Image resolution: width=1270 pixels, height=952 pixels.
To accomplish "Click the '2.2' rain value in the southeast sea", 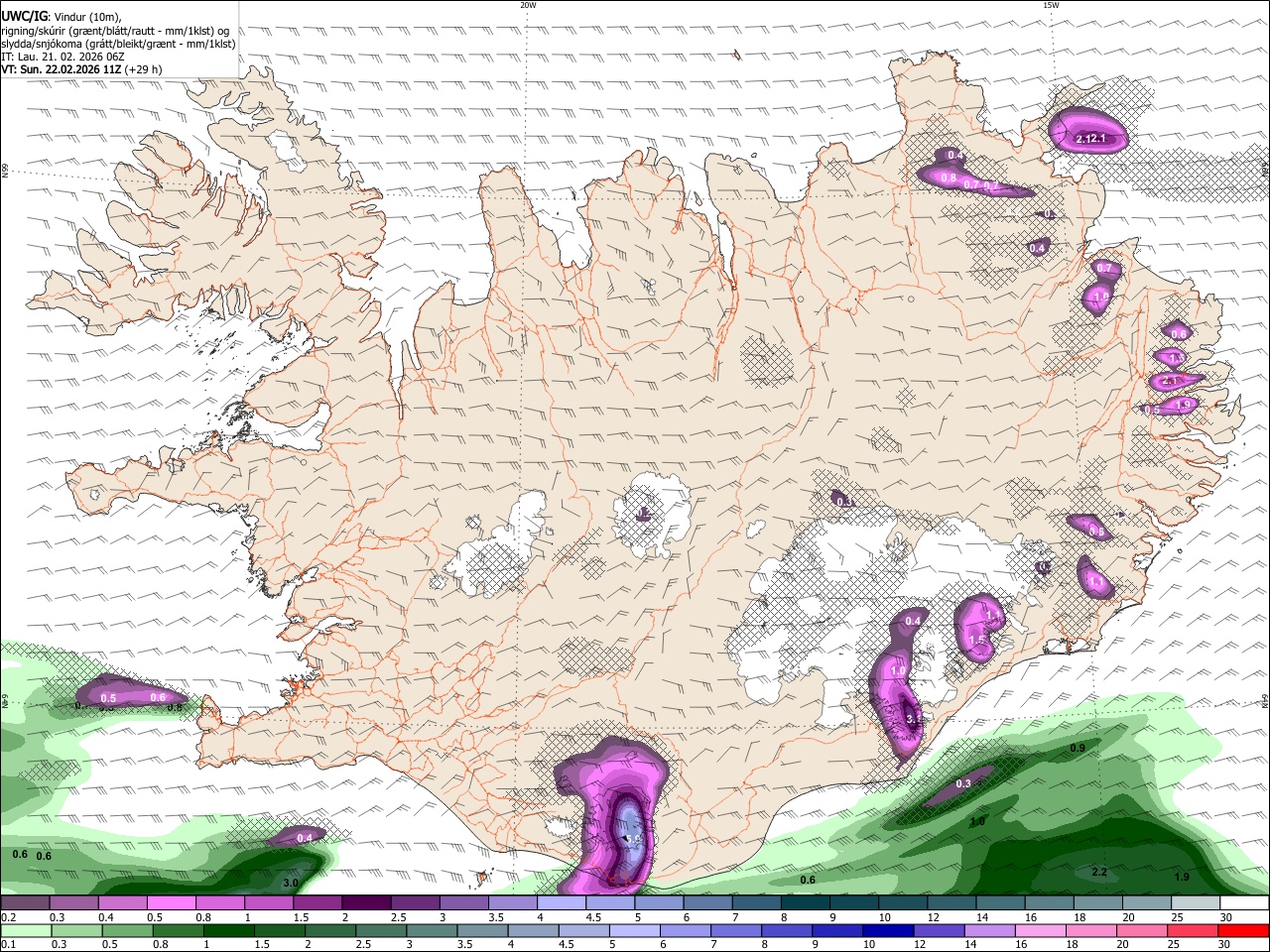I will click(x=1099, y=872).
